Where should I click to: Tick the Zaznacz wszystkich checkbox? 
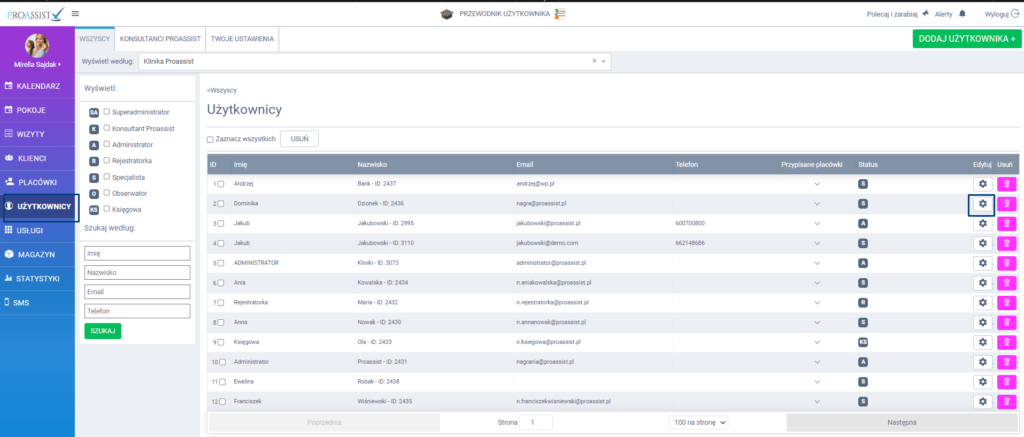tap(210, 139)
